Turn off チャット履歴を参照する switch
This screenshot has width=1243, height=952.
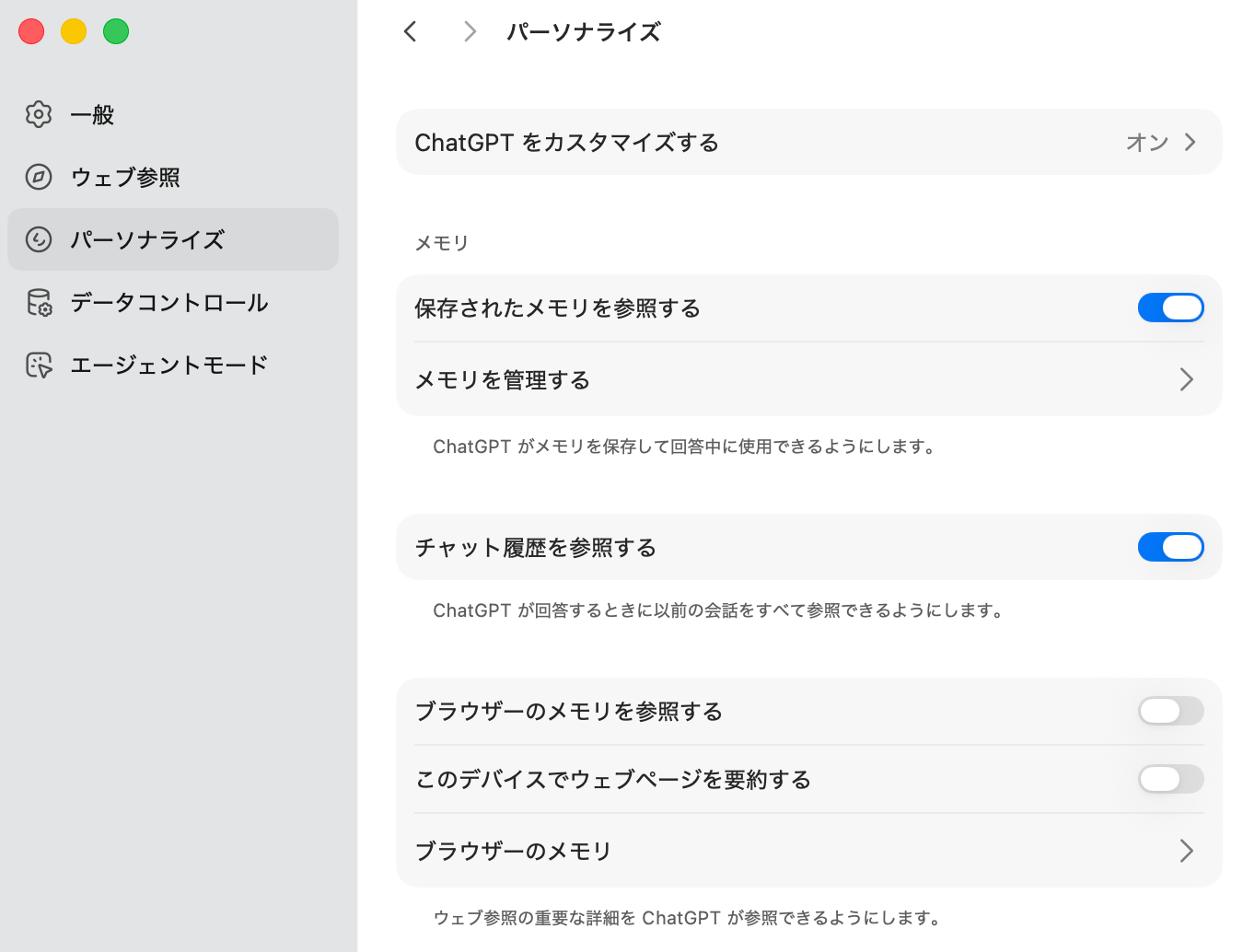click(x=1170, y=547)
